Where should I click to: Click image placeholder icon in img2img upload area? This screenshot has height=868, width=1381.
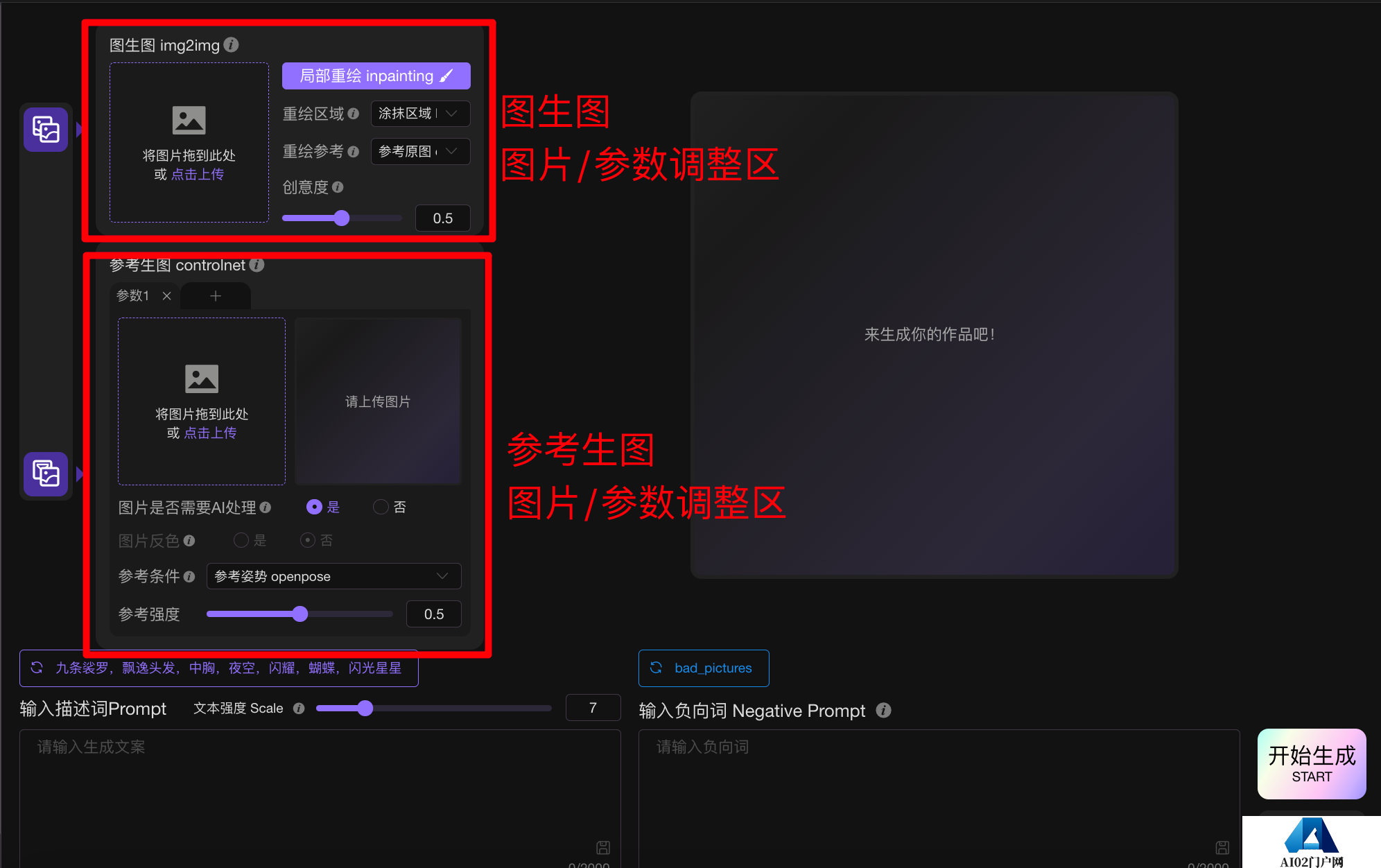pyautogui.click(x=189, y=120)
